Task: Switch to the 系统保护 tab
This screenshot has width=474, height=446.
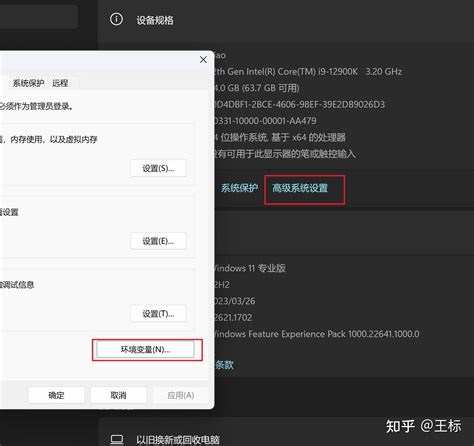Action: (x=28, y=83)
